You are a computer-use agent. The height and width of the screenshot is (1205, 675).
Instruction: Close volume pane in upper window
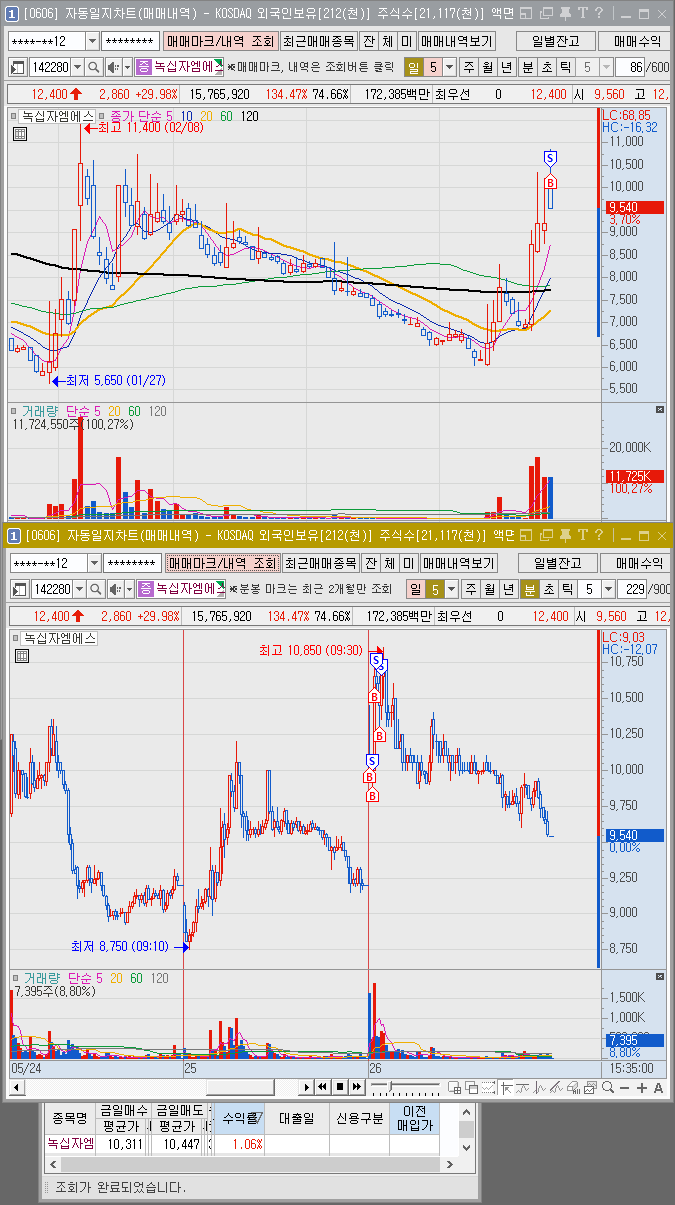click(659, 410)
